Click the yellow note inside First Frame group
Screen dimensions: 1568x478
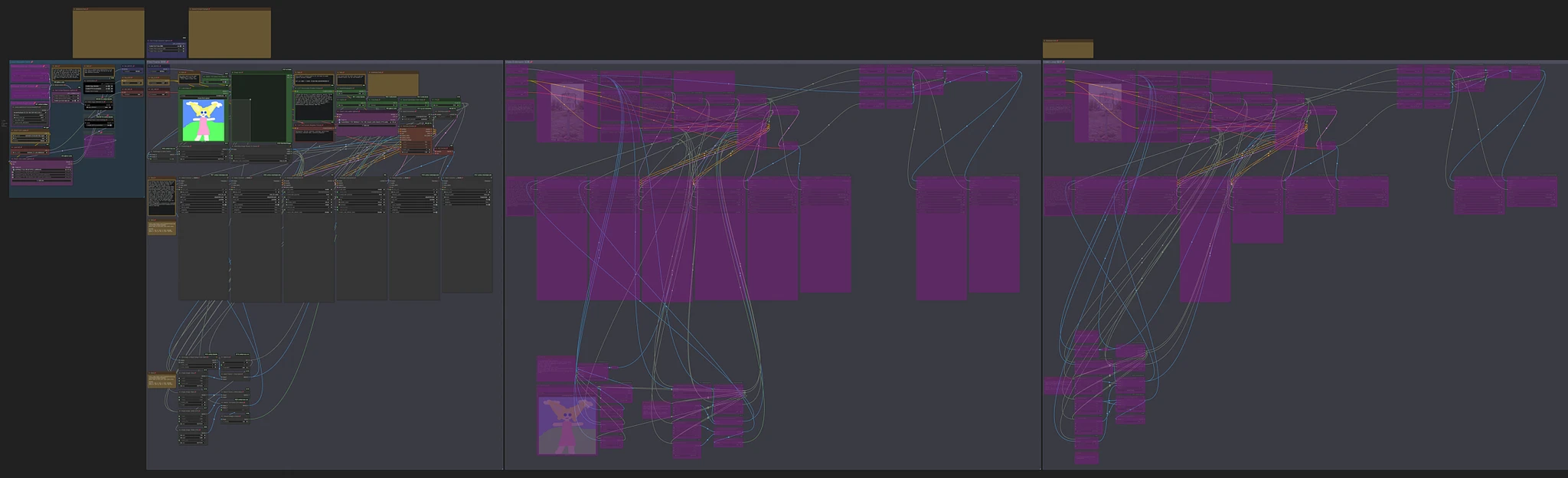393,85
